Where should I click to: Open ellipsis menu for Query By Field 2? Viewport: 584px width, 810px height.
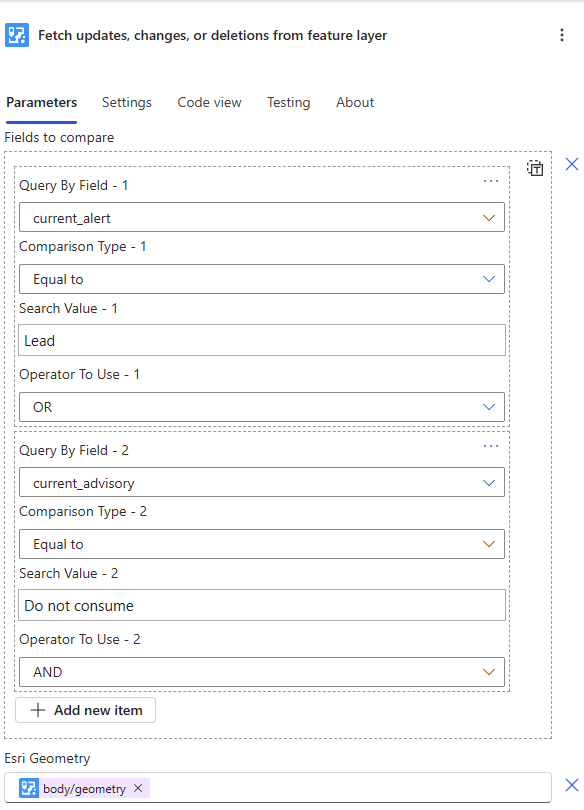[491, 446]
